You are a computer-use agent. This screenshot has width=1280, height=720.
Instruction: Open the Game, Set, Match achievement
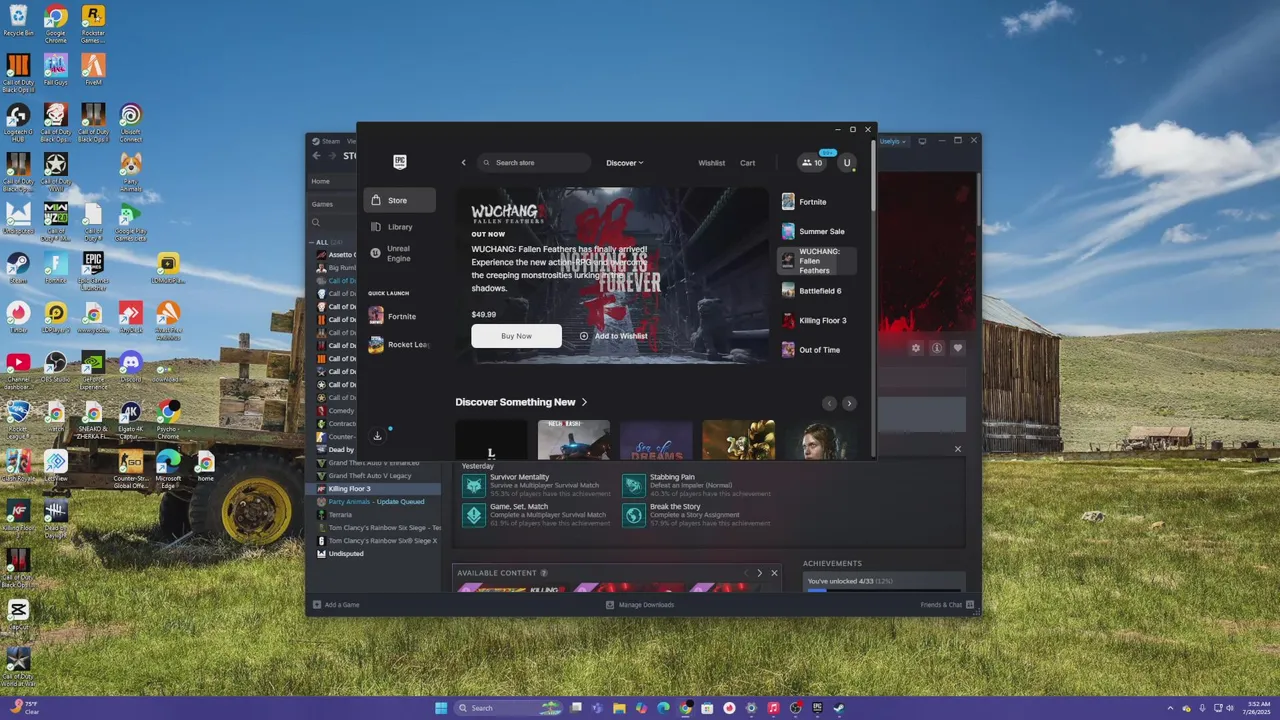point(536,515)
